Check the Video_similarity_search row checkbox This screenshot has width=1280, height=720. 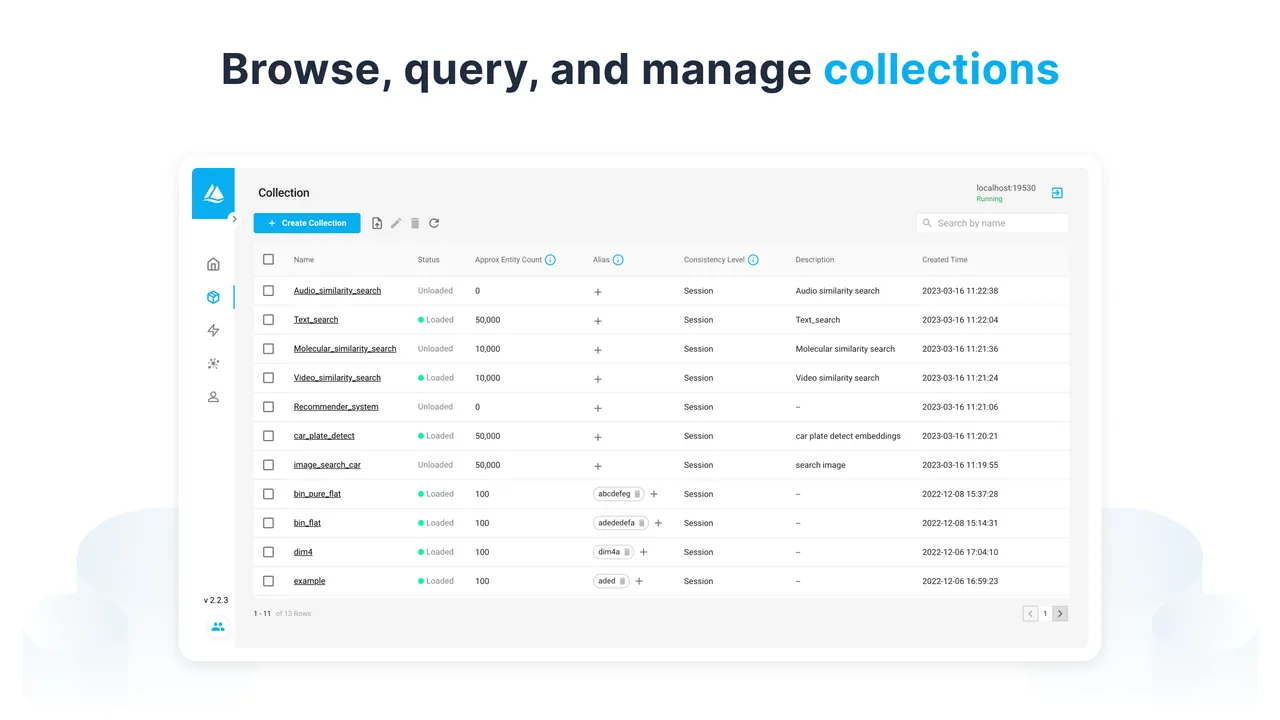(268, 378)
